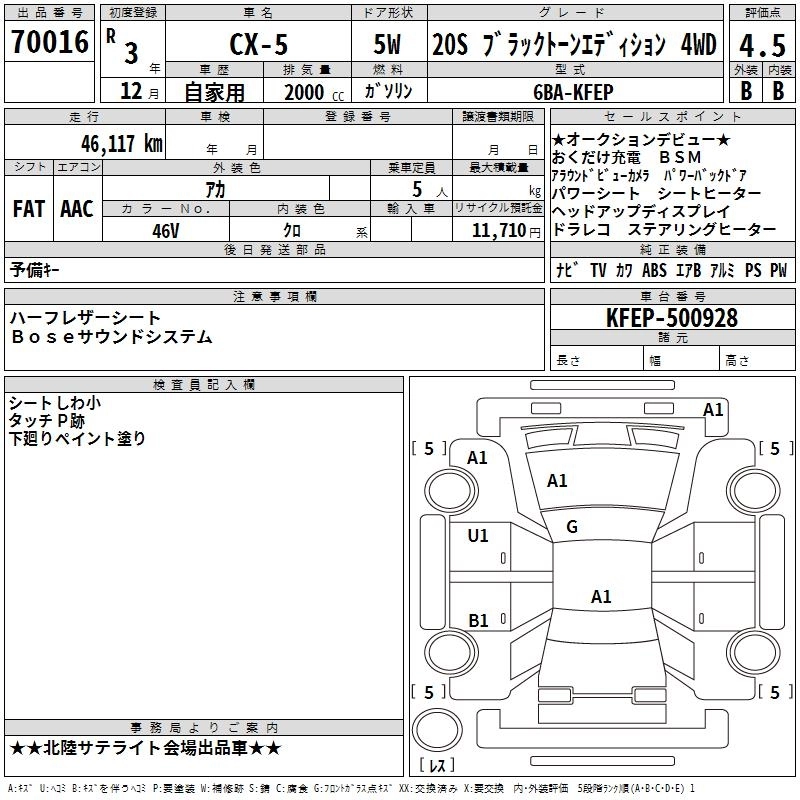Viewport: 800px width, 800px height.
Task: Select displacement value 2000 cc
Action: coord(314,92)
